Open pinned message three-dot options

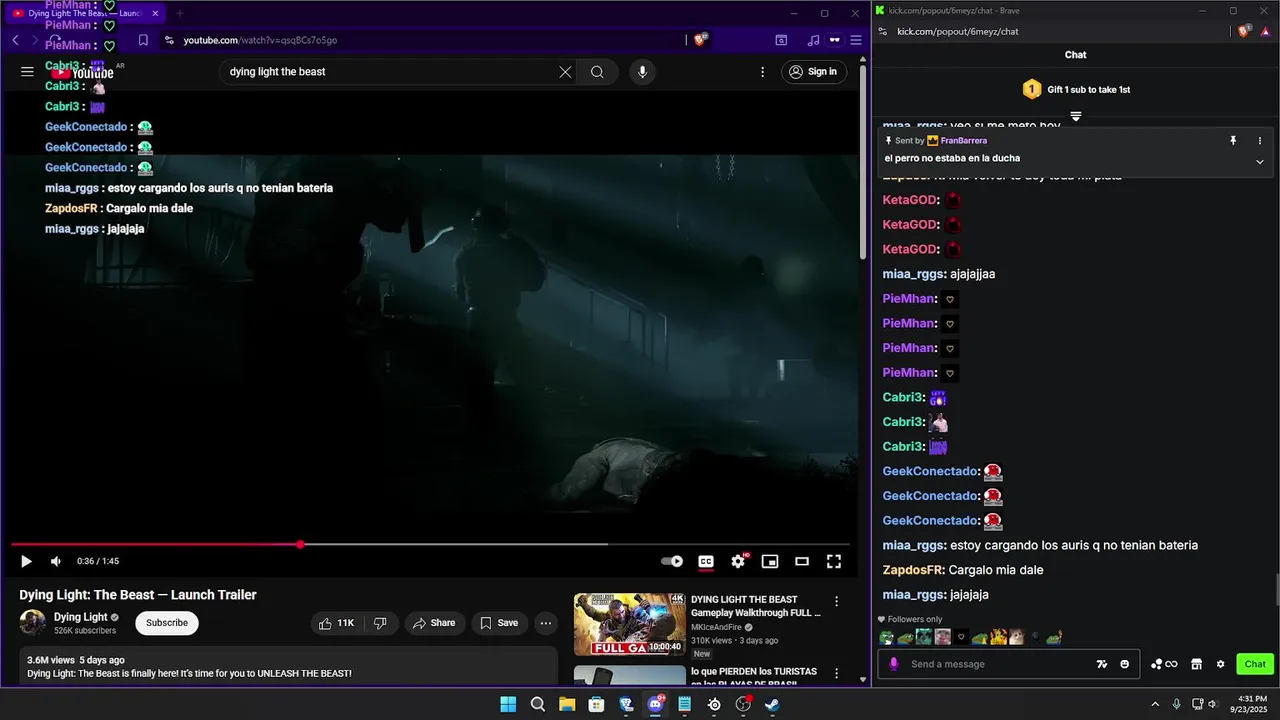point(1260,141)
